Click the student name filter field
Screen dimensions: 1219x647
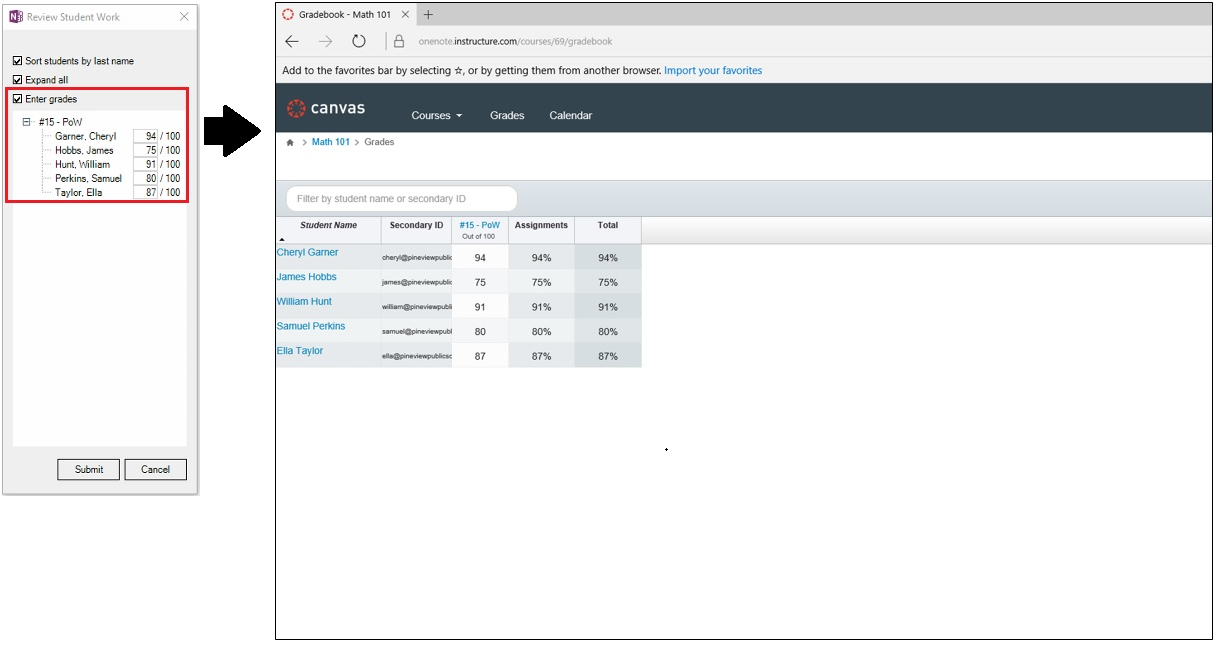[x=402, y=199]
